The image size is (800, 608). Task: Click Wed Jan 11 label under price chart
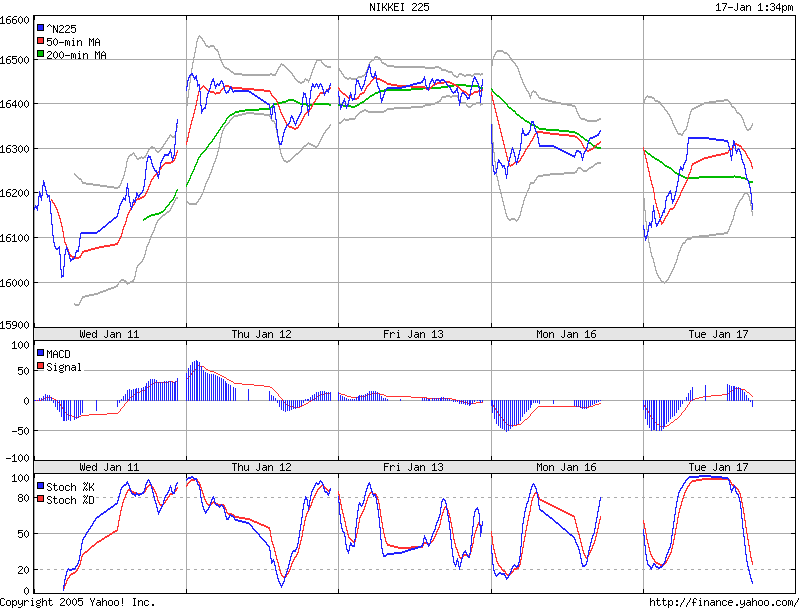[x=109, y=335]
